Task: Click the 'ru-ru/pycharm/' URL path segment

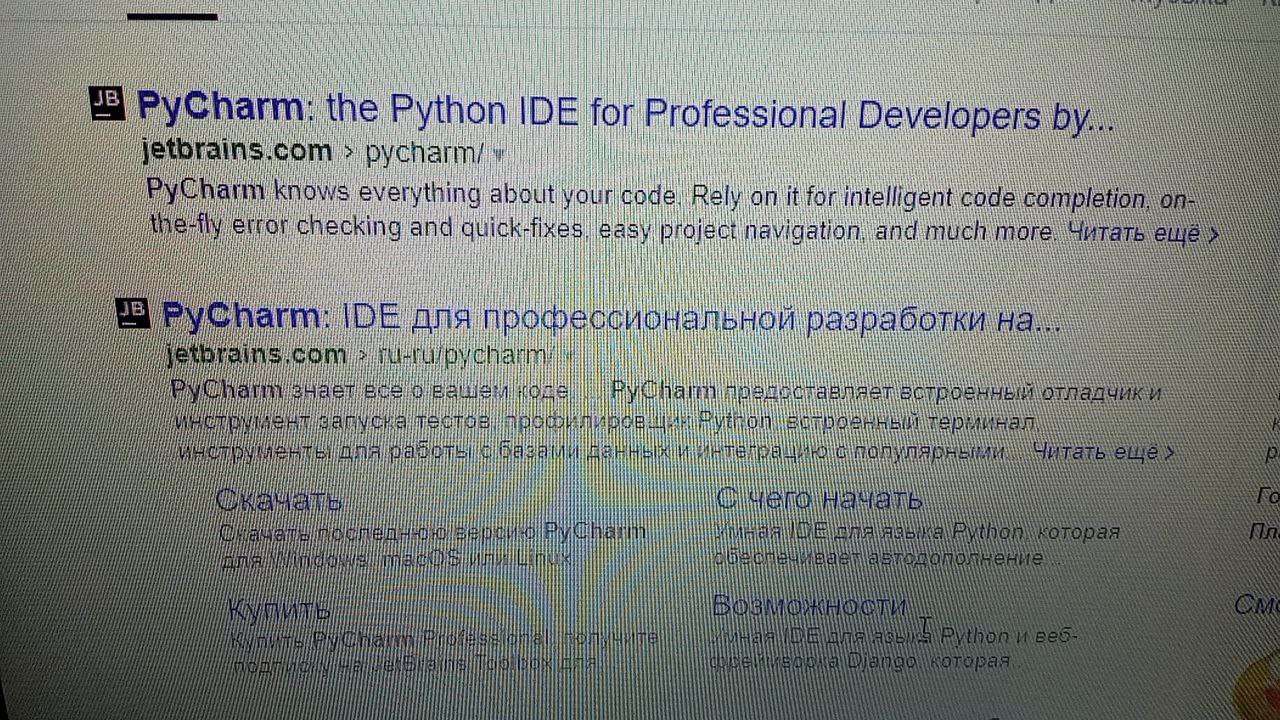Action: [x=463, y=355]
